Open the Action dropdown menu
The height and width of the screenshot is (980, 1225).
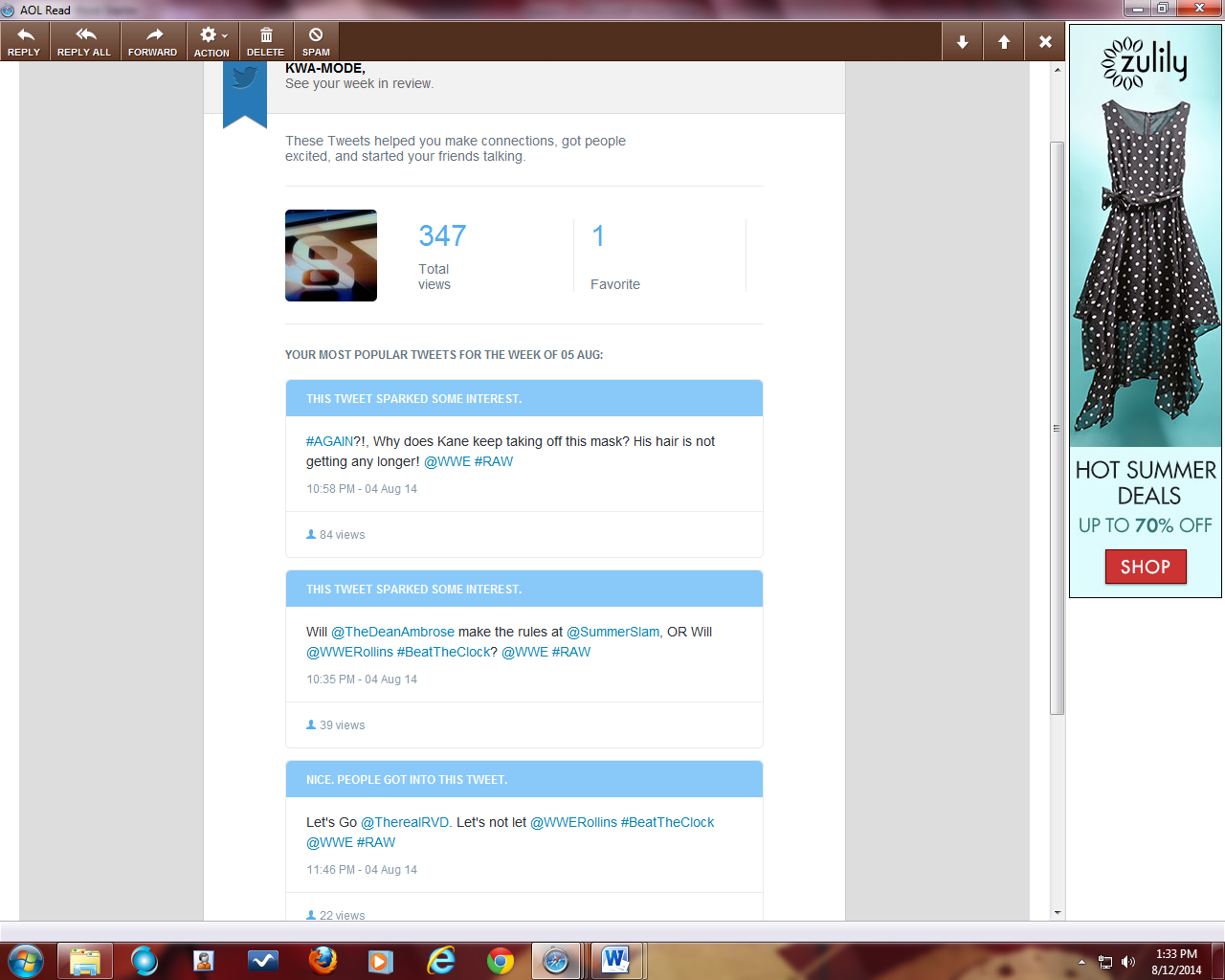coord(212,42)
